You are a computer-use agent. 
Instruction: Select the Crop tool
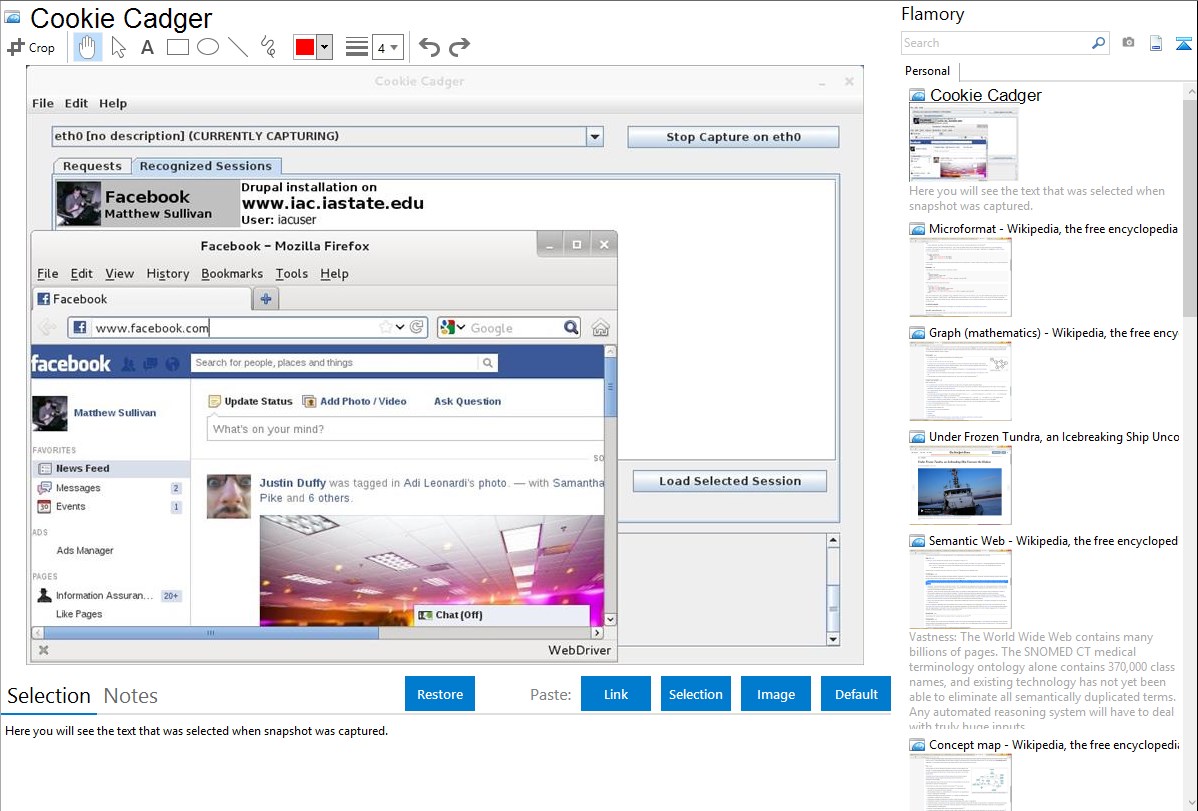tap(31, 47)
